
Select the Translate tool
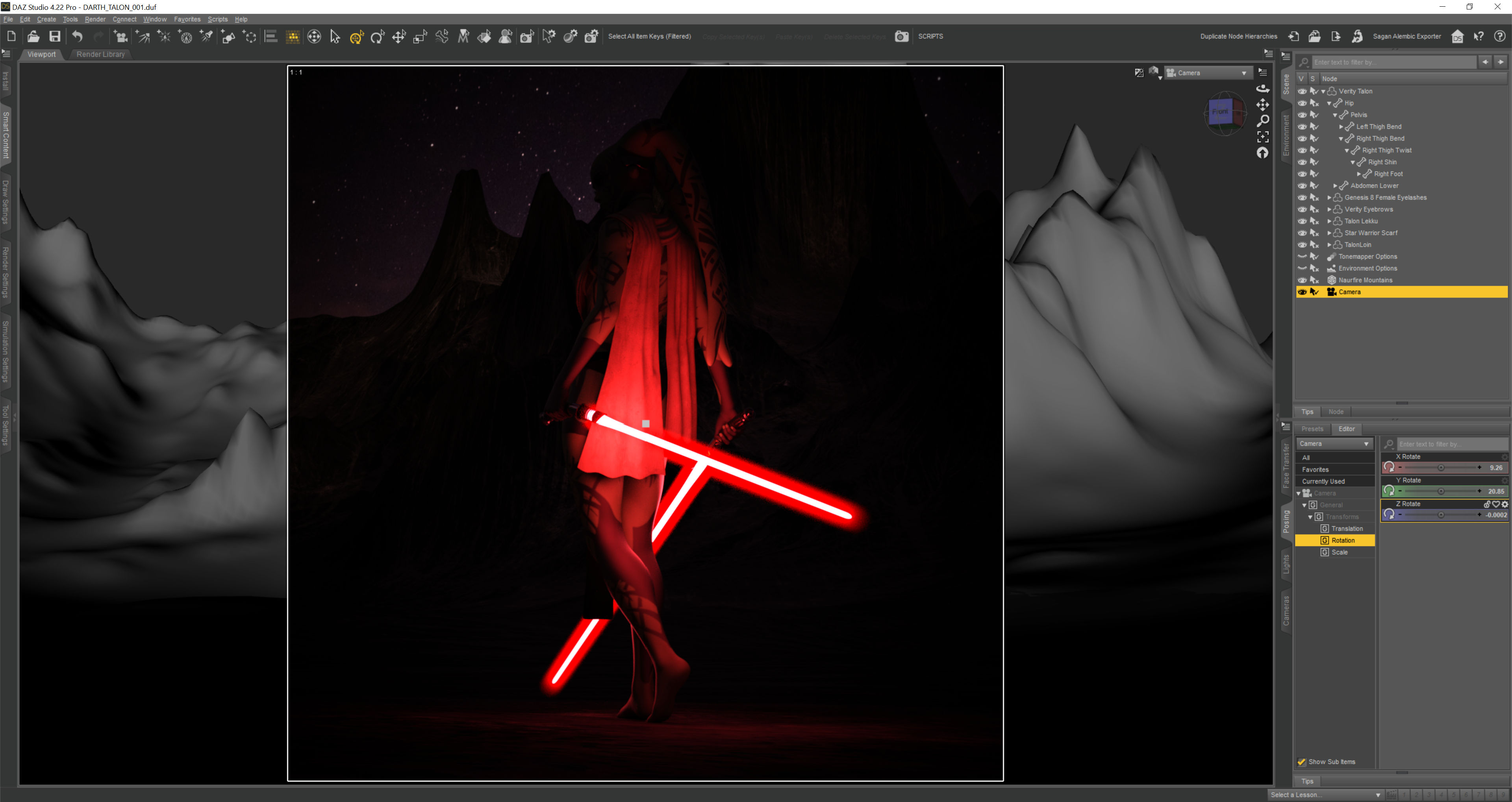pyautogui.click(x=399, y=36)
